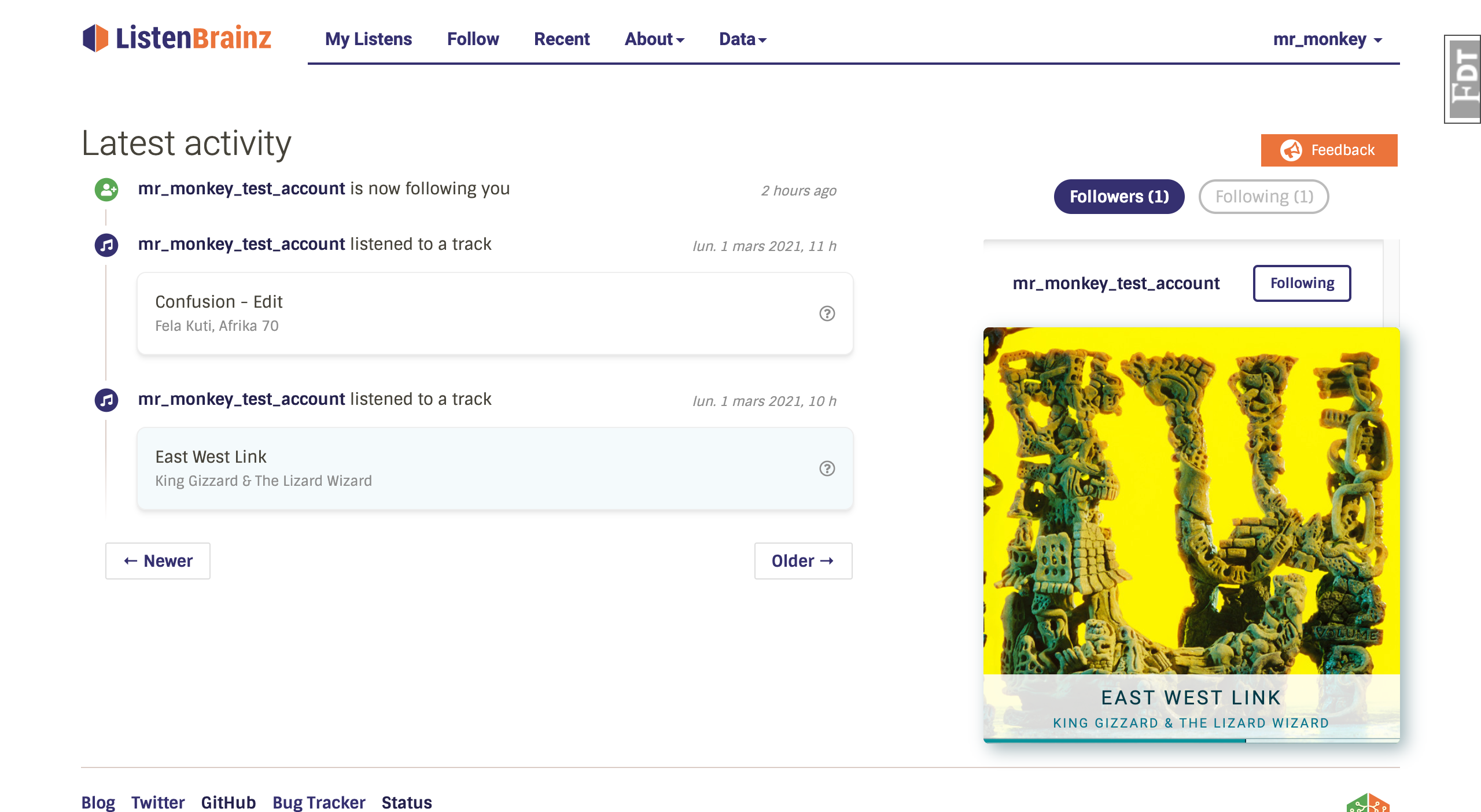Viewport: 1481px width, 812px height.
Task: Click question mark icon on East West Link card
Action: point(827,468)
